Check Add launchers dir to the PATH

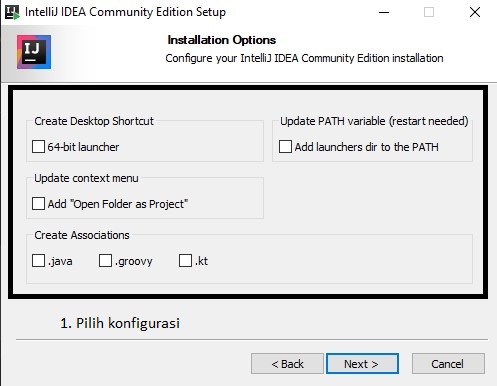point(285,147)
